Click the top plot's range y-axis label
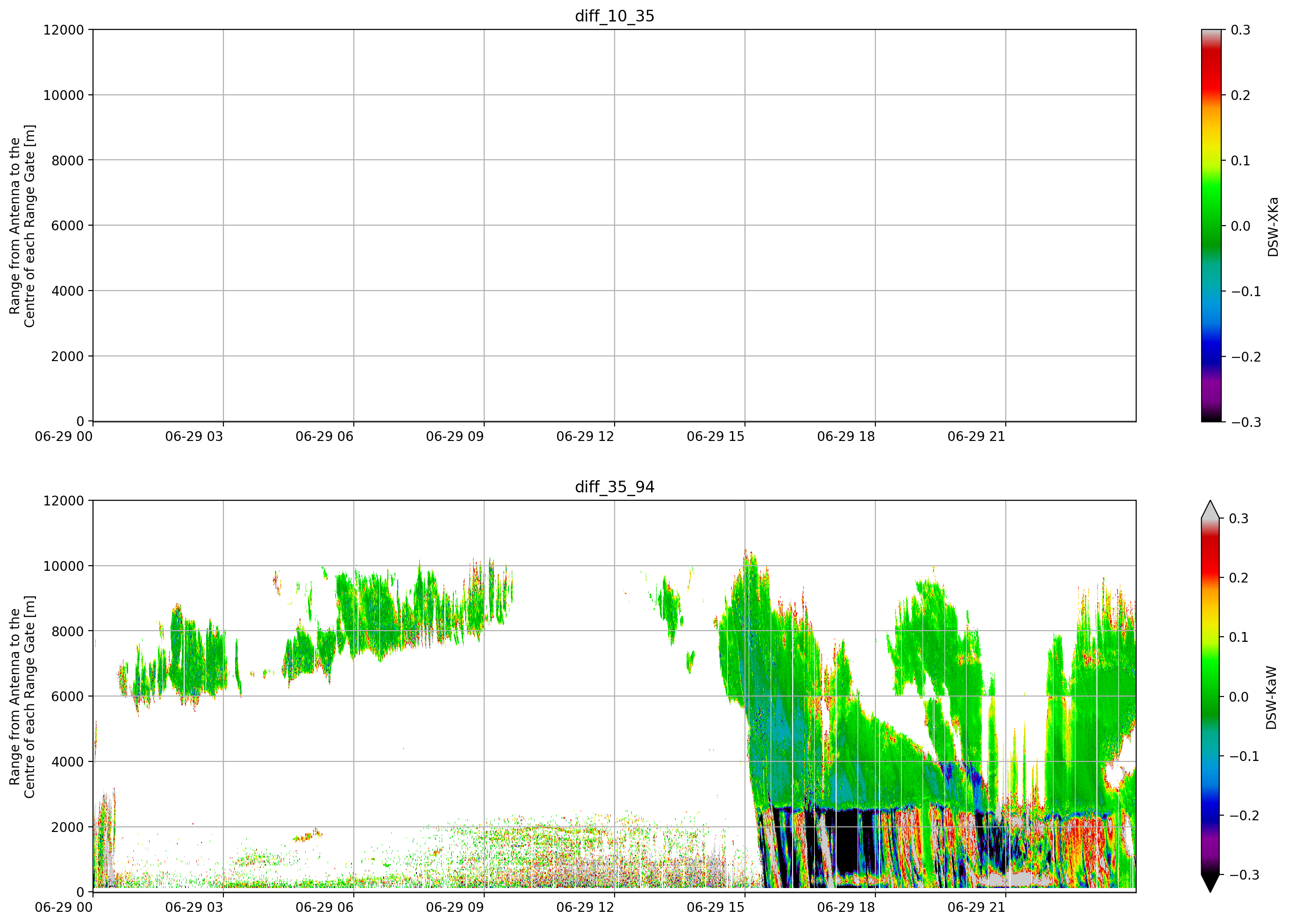 click(x=22, y=226)
